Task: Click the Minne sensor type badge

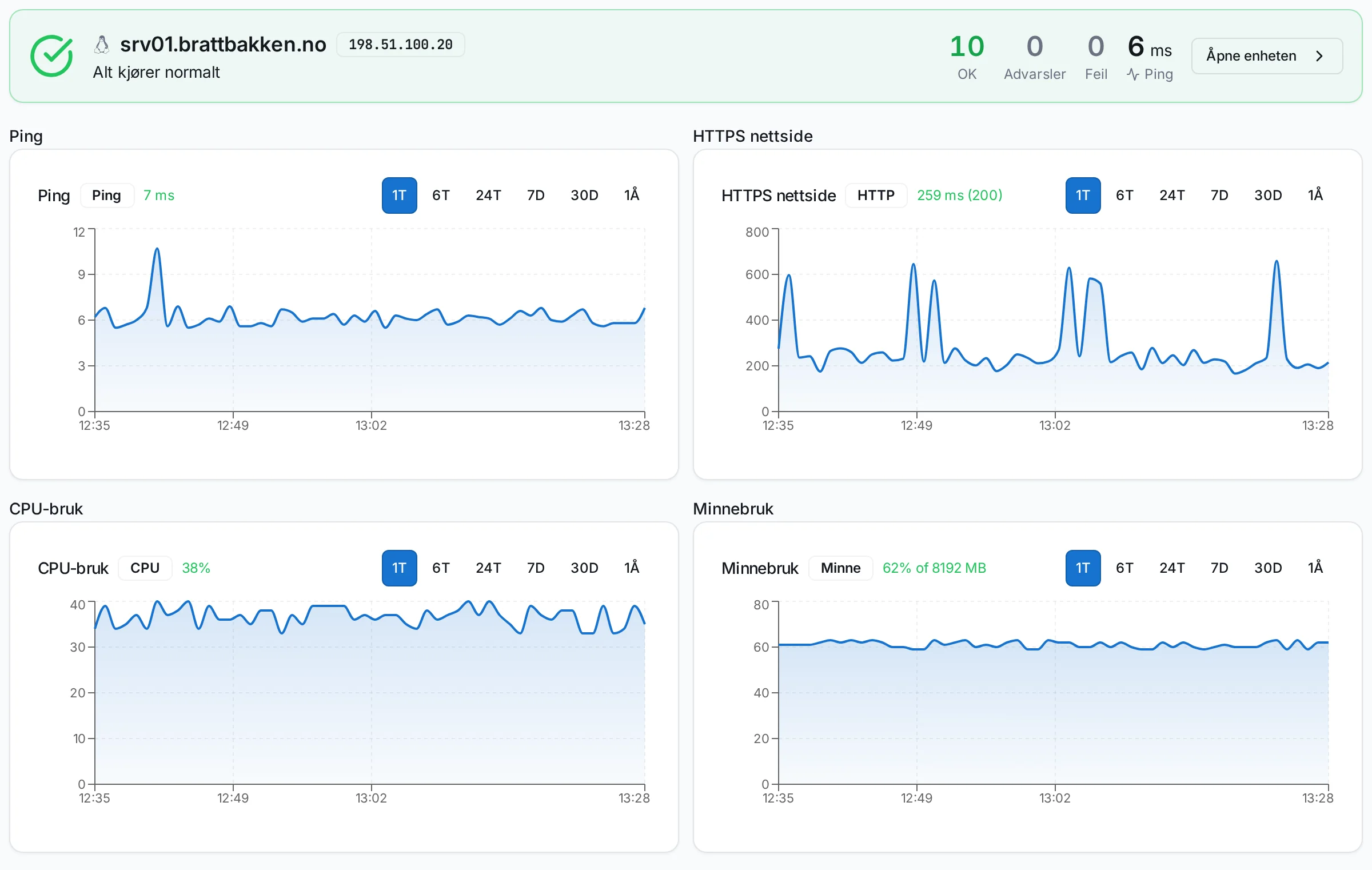Action: [840, 568]
